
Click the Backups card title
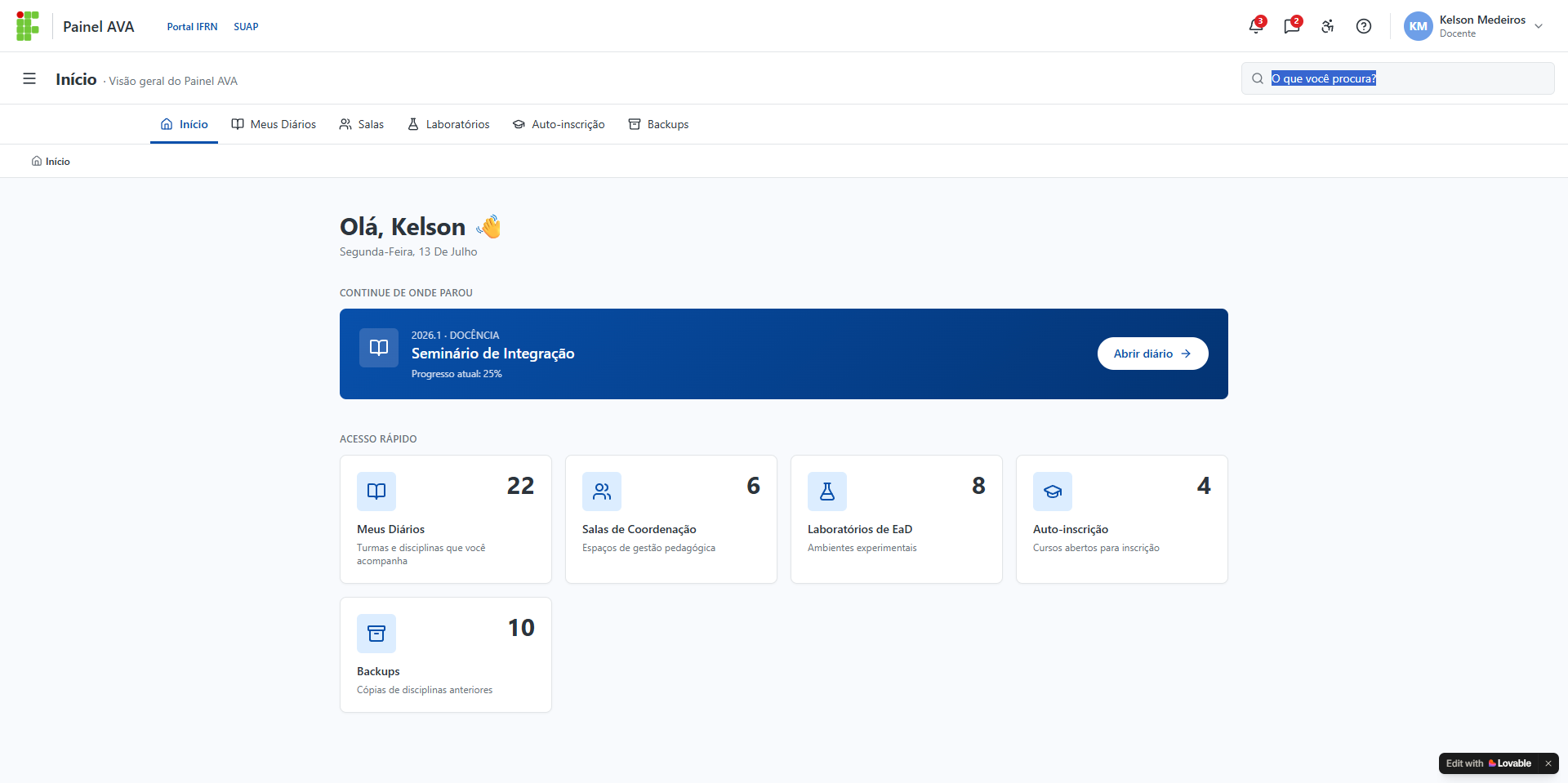(378, 671)
